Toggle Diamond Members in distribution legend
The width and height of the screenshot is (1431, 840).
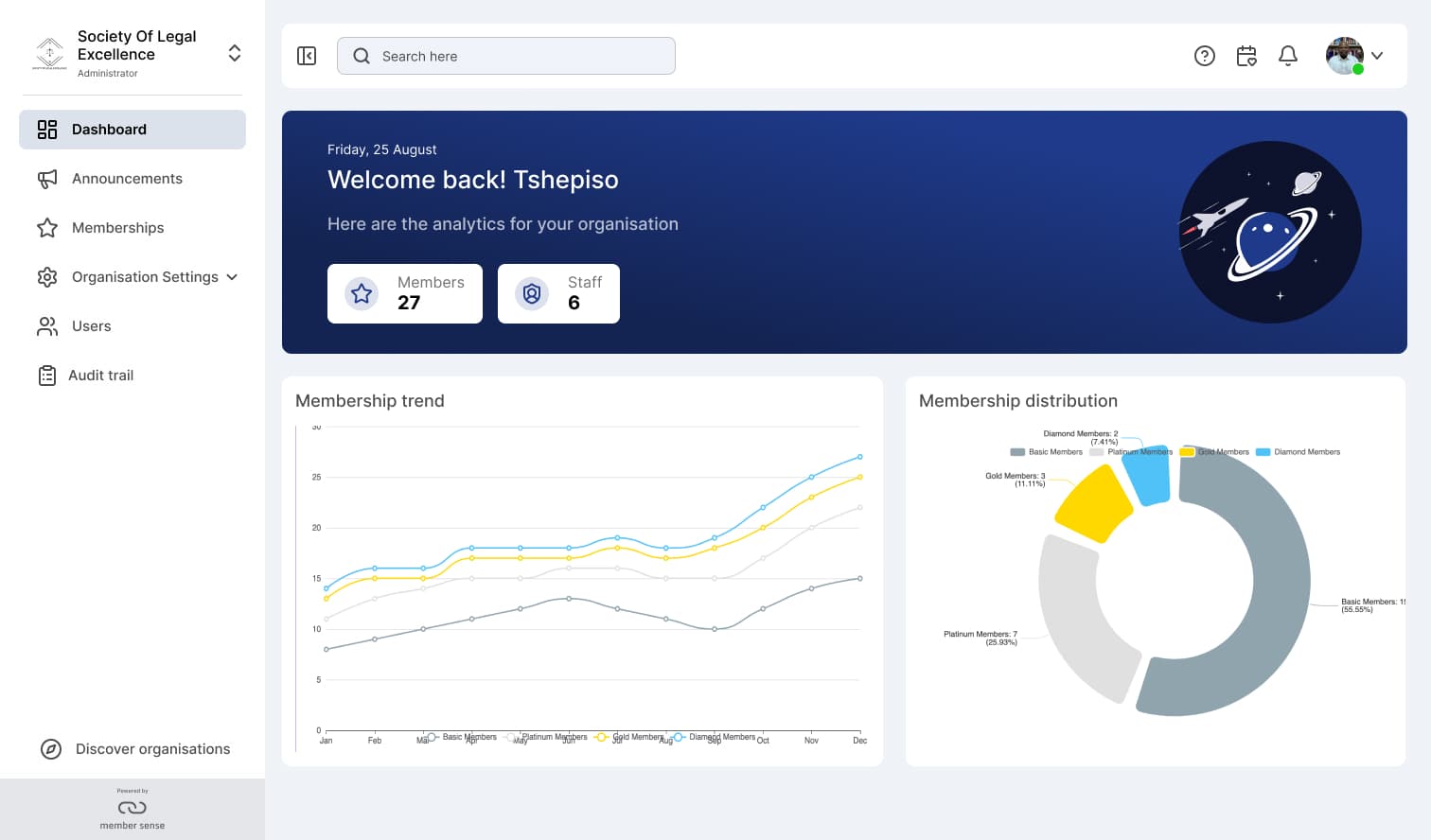1298,452
